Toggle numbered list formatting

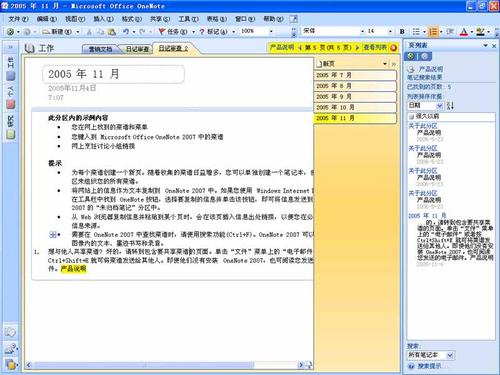click(433, 32)
